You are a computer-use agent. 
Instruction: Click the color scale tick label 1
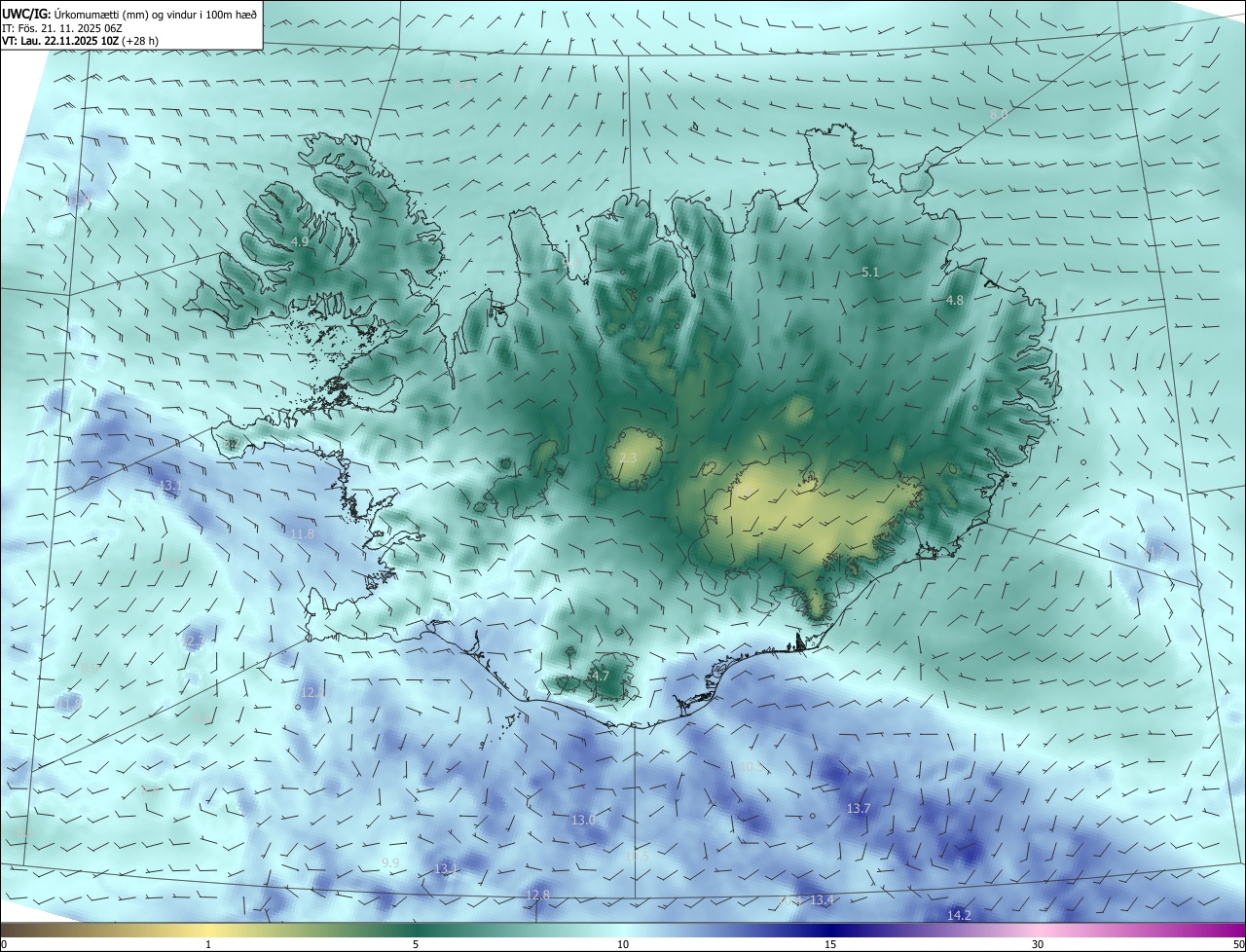click(208, 944)
